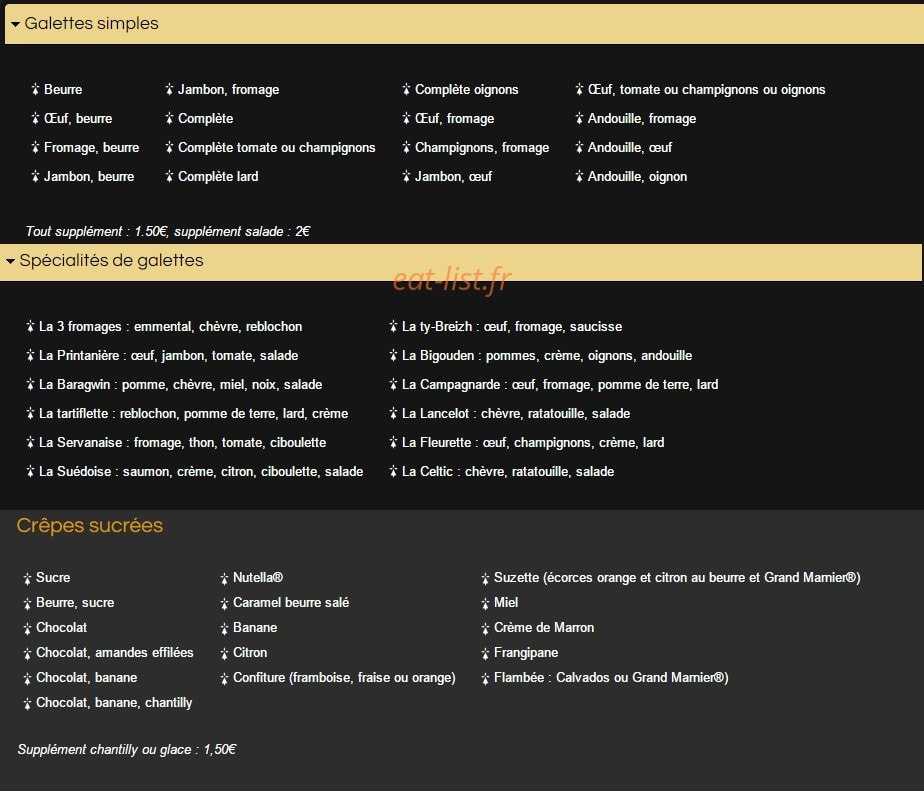Click the ermine icon beside La ty-Breizh
This screenshot has width=924, height=792.
[x=393, y=326]
